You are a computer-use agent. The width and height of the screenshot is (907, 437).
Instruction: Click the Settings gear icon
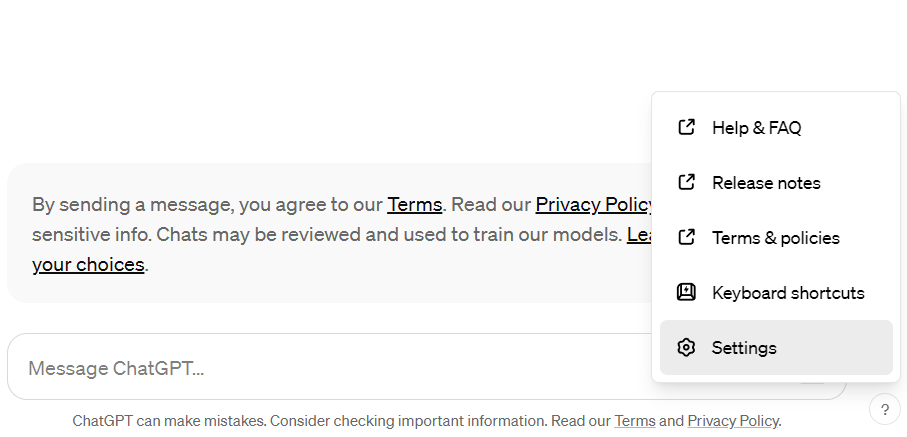[x=686, y=348]
